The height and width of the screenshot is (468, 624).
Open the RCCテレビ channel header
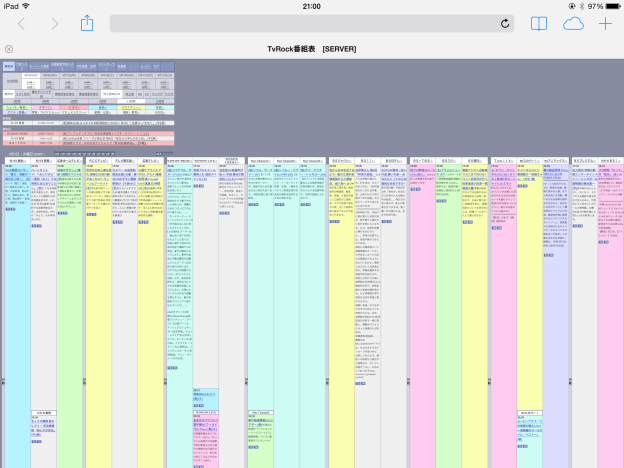coord(99,161)
